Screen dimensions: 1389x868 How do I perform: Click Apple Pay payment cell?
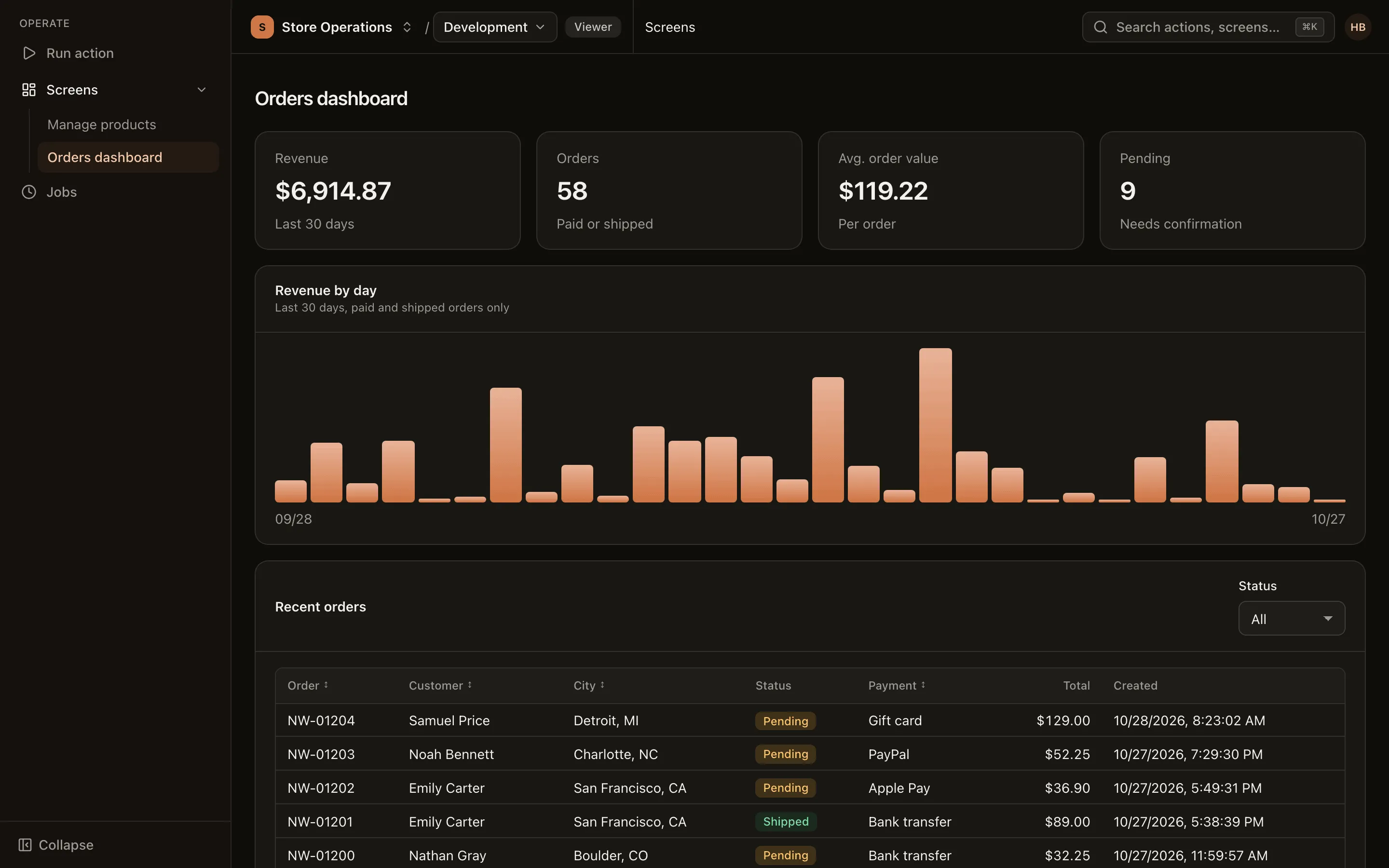(x=899, y=787)
